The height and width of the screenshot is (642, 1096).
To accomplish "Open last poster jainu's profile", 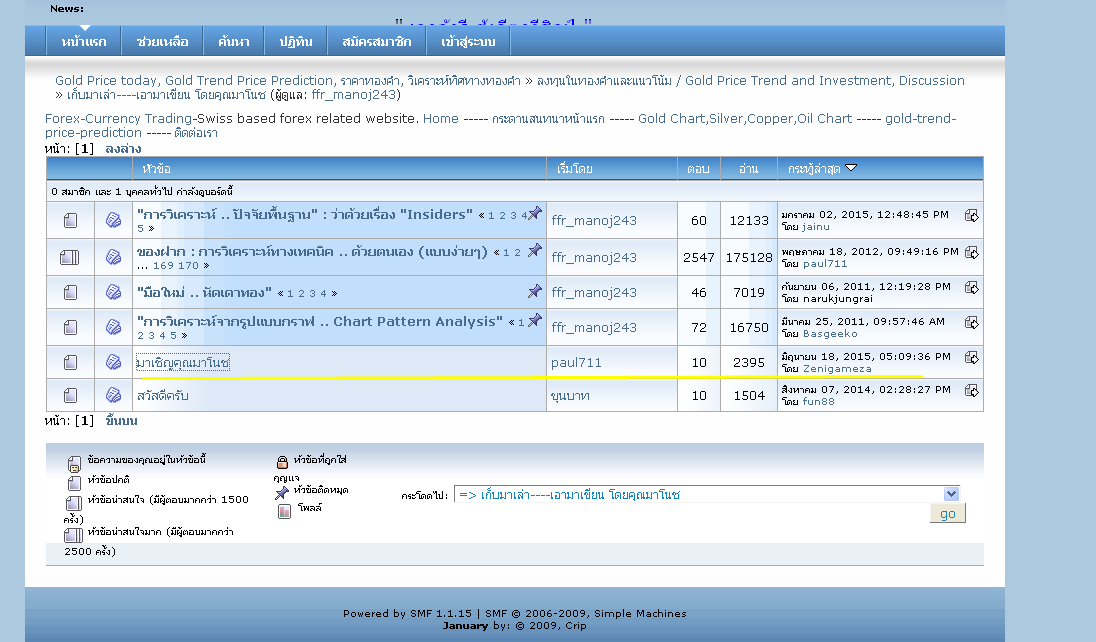I will point(816,227).
